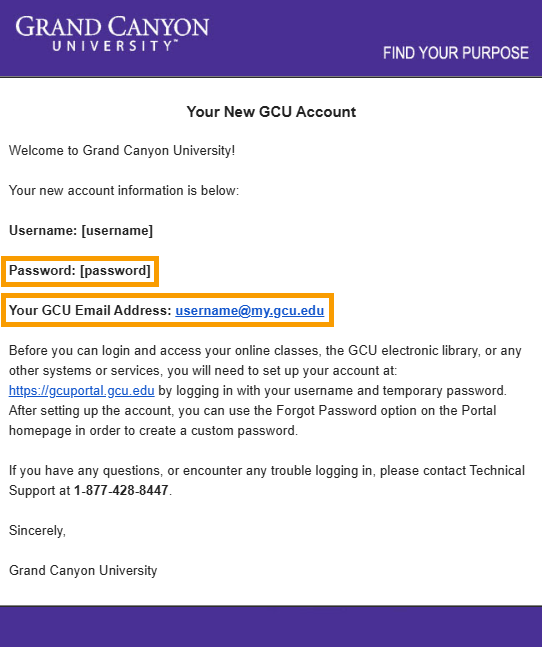Click the Your new account information line

click(x=124, y=191)
